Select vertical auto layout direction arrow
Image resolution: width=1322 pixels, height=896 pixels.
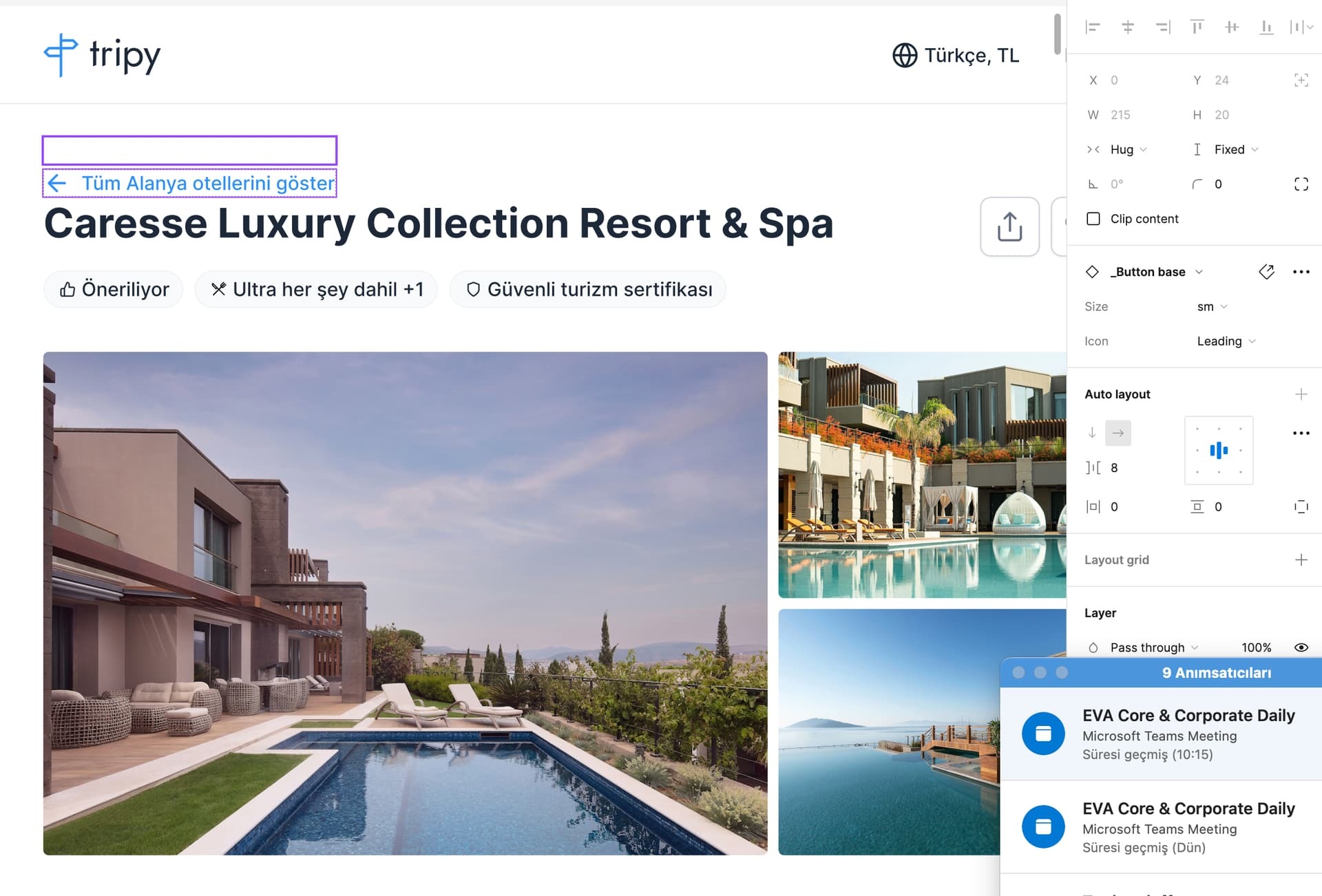pos(1092,433)
